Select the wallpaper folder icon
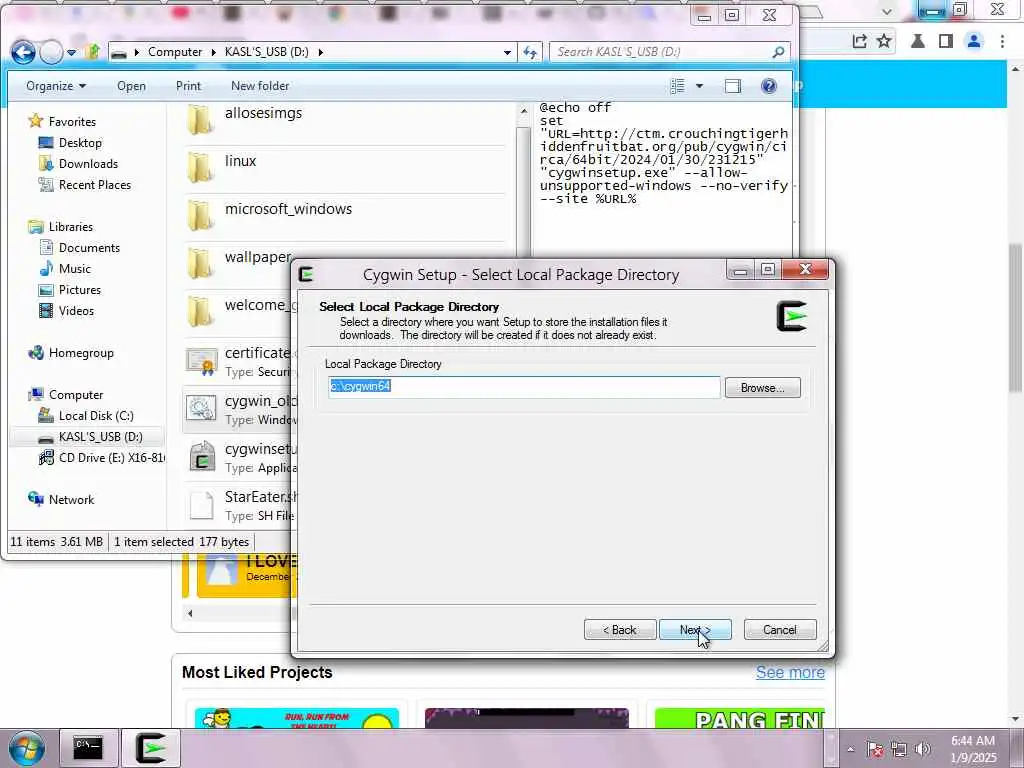The image size is (1024, 768). pyautogui.click(x=200, y=264)
